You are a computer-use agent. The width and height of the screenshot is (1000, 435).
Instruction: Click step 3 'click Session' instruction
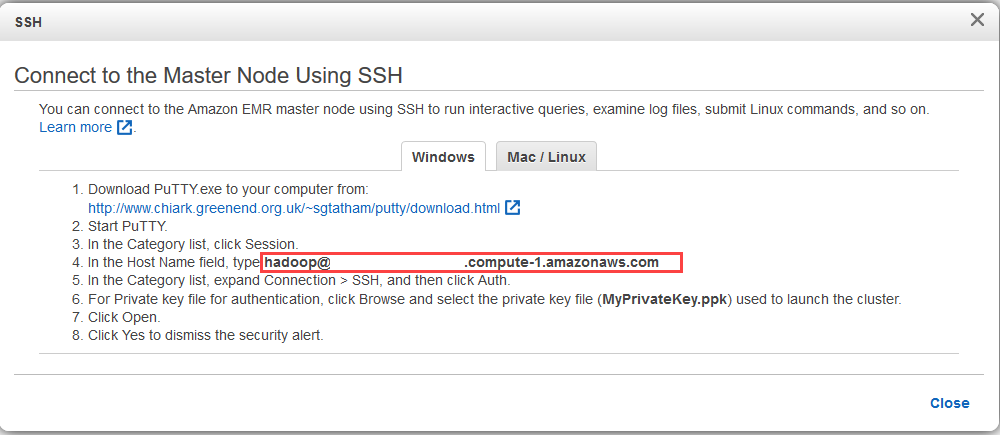pos(193,244)
